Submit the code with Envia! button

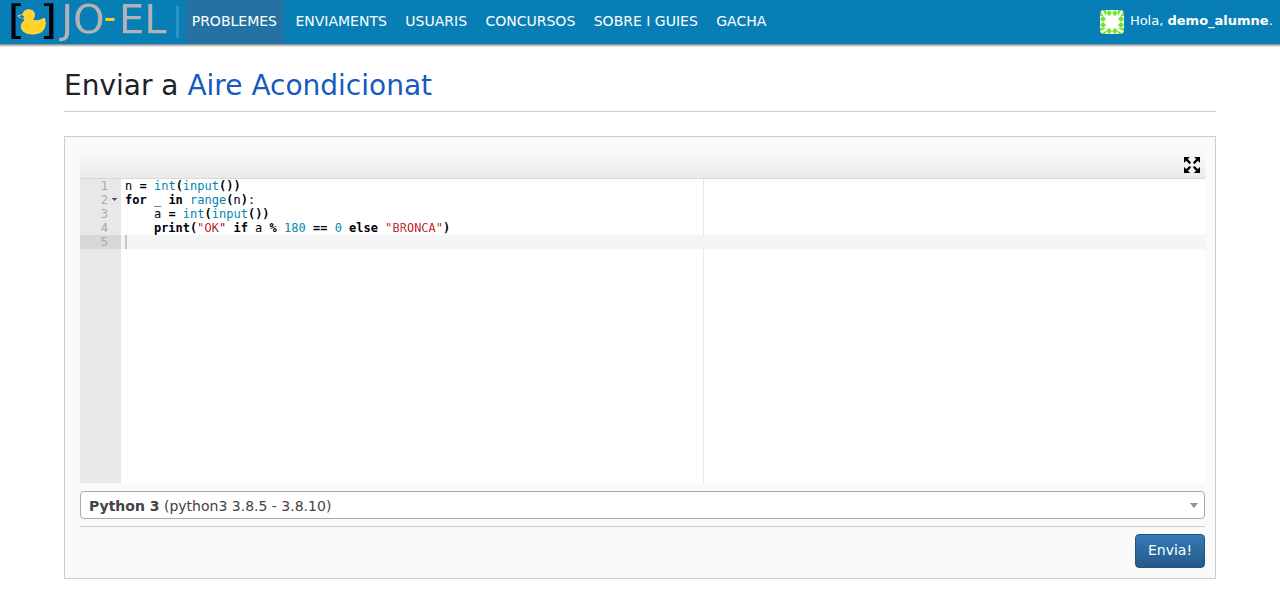tap(1170, 551)
